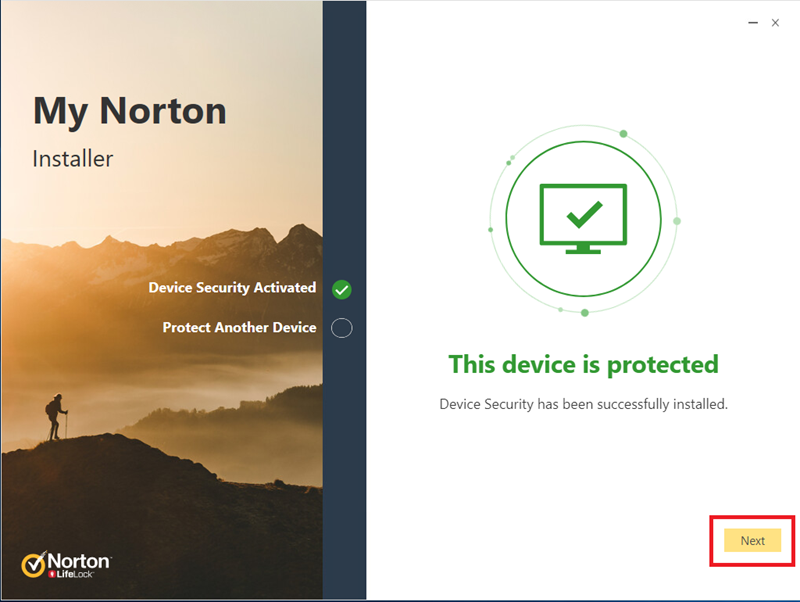800x602 pixels.
Task: Click the LifeLock text under Norton logo
Action: click(74, 574)
